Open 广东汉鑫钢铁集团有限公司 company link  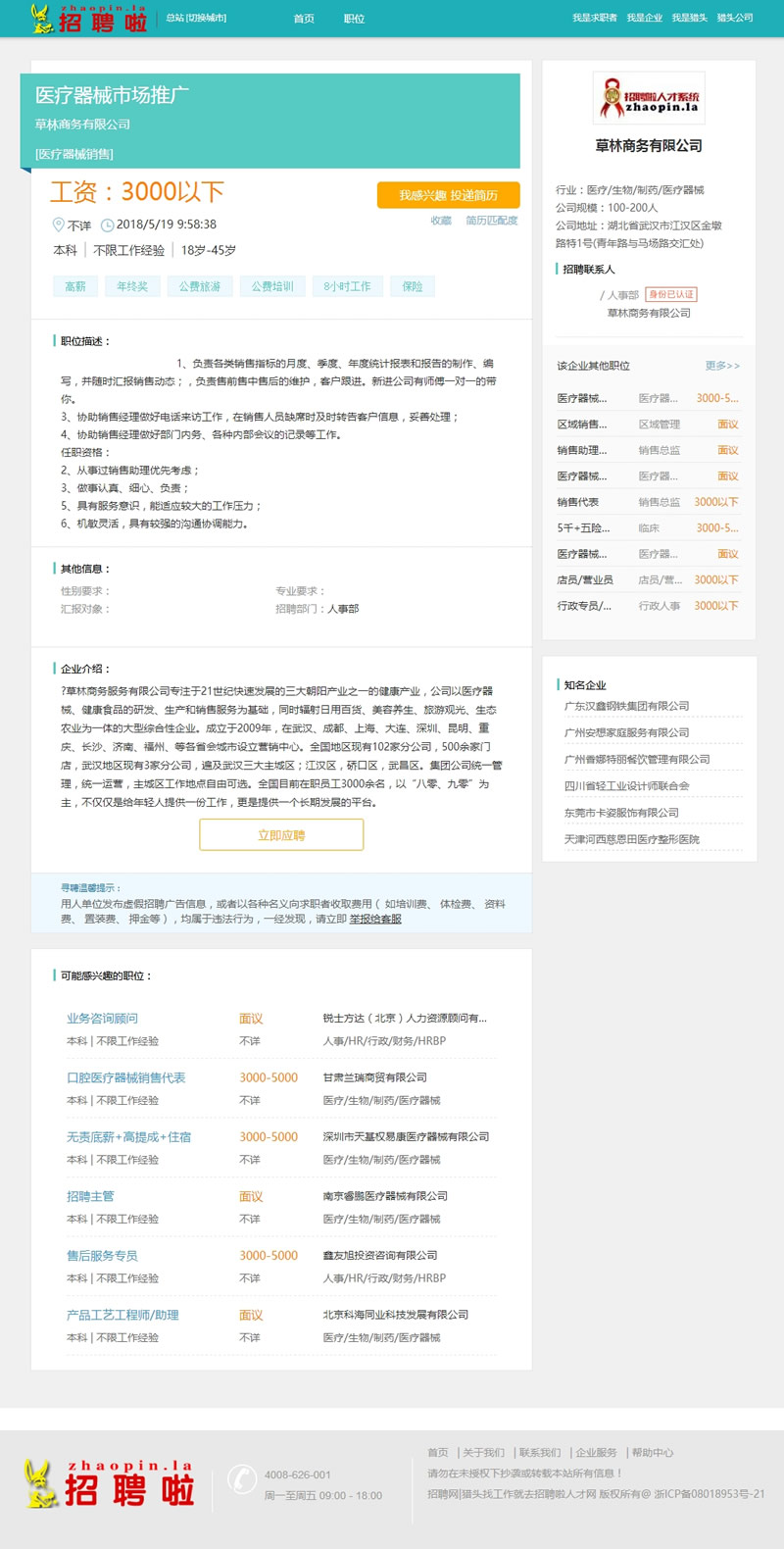point(626,706)
